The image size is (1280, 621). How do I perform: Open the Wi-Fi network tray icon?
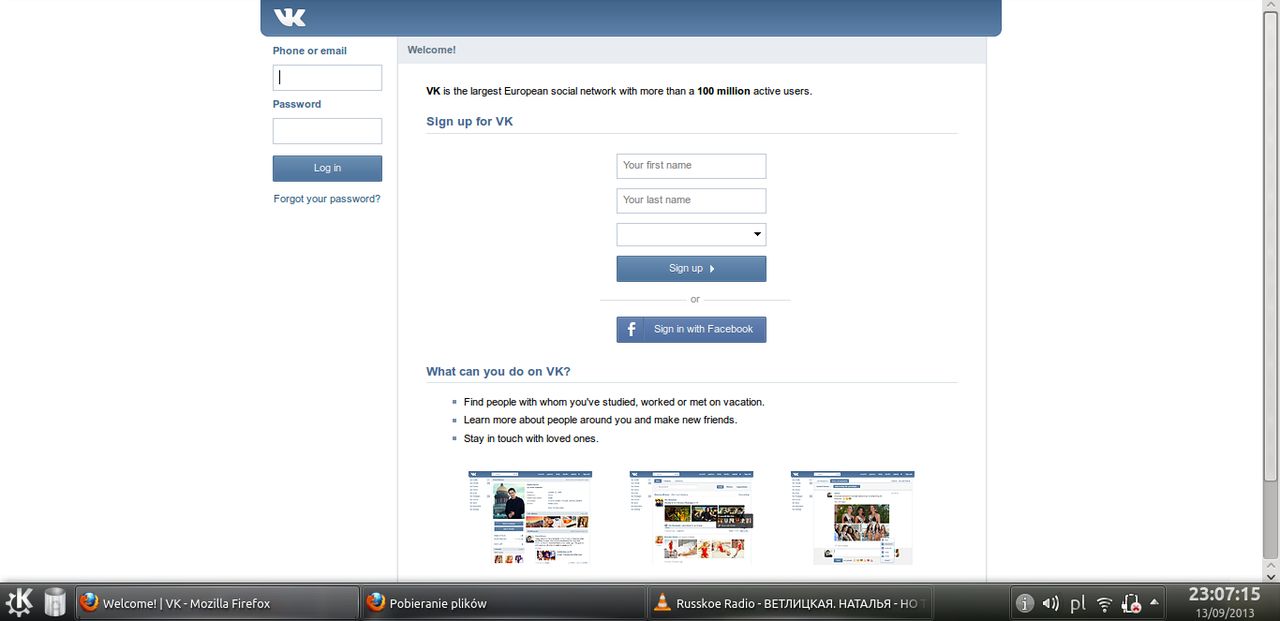[1105, 603]
